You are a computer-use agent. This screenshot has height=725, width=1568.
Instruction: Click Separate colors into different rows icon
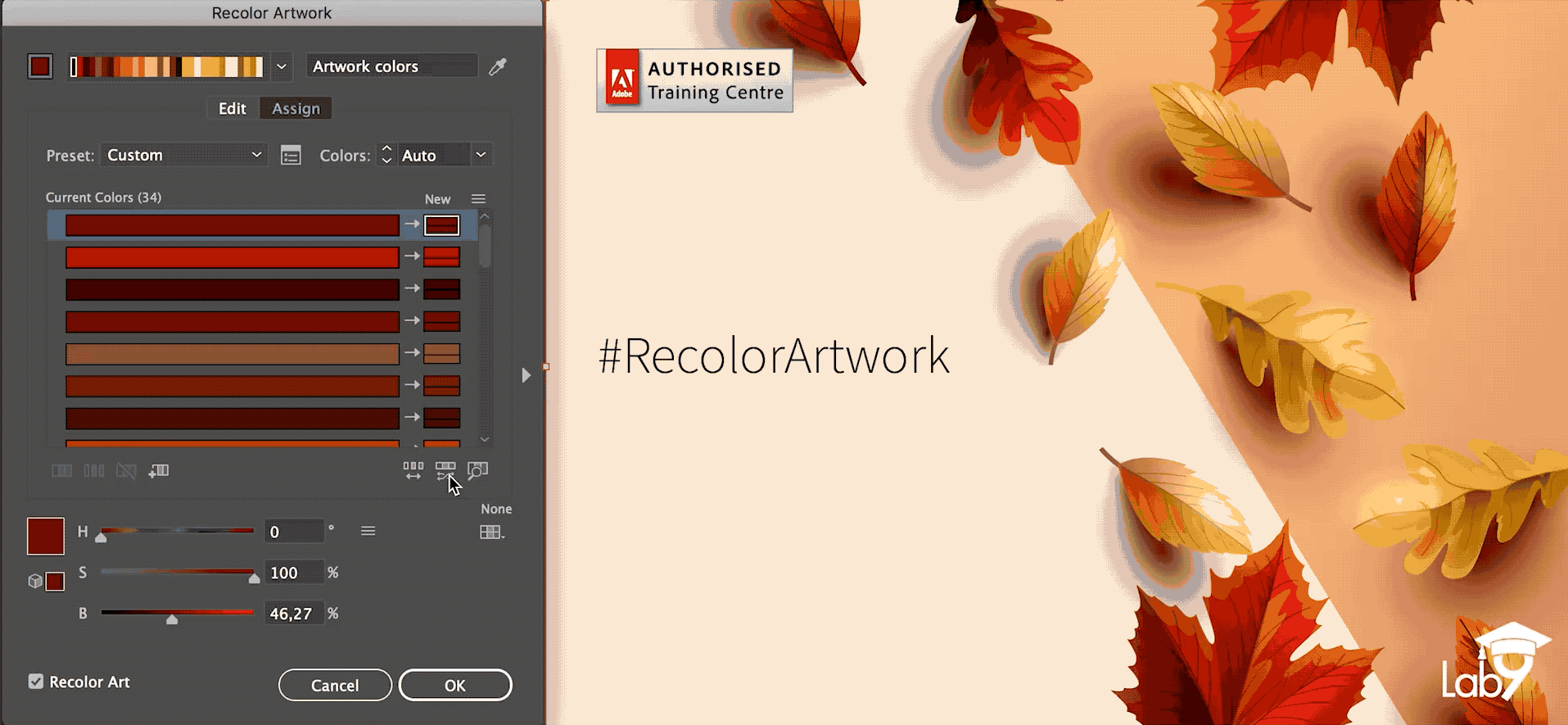(x=94, y=470)
